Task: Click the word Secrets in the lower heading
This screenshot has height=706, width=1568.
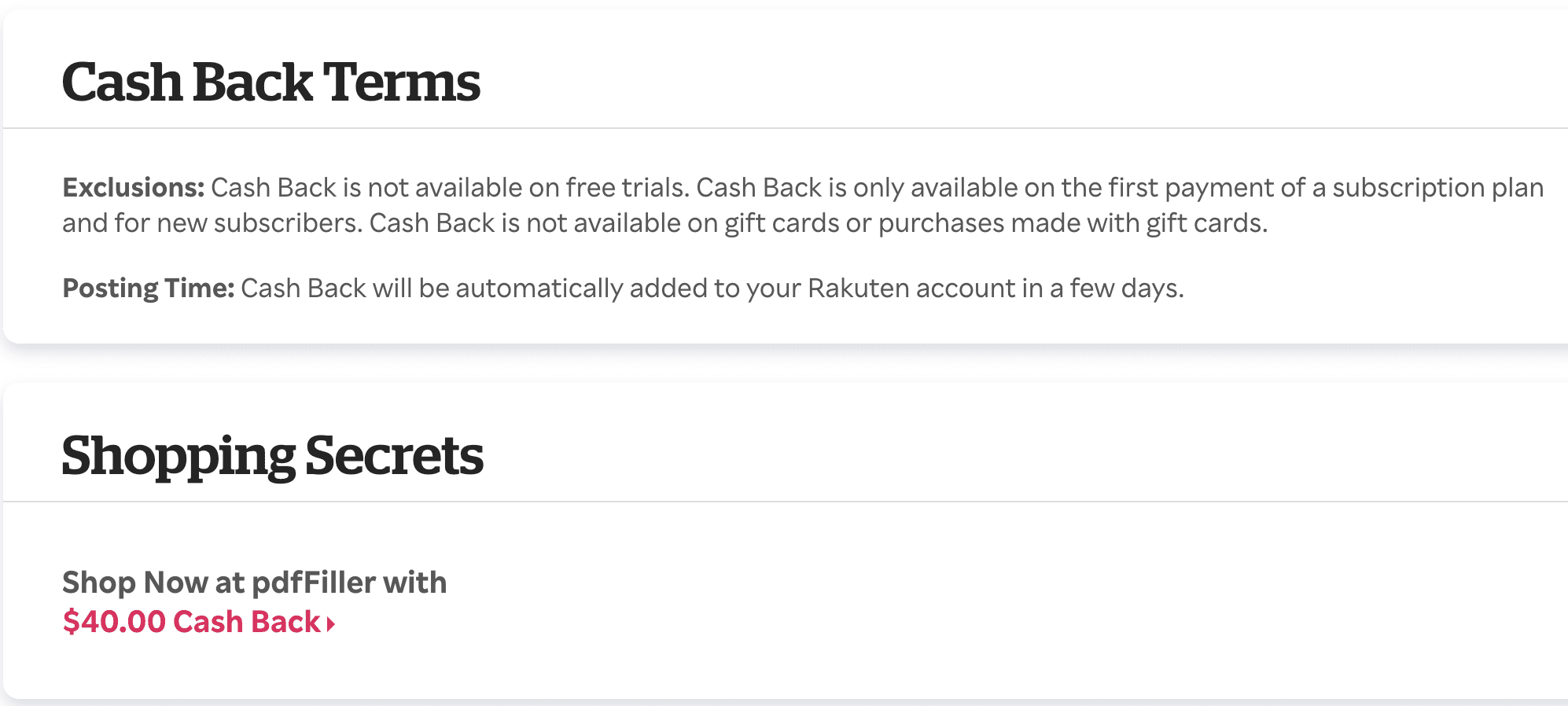Action: click(394, 455)
